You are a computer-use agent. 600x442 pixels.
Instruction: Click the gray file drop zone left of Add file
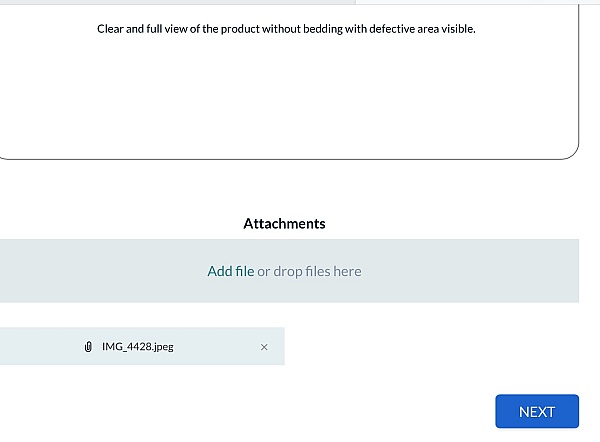pyautogui.click(x=103, y=271)
